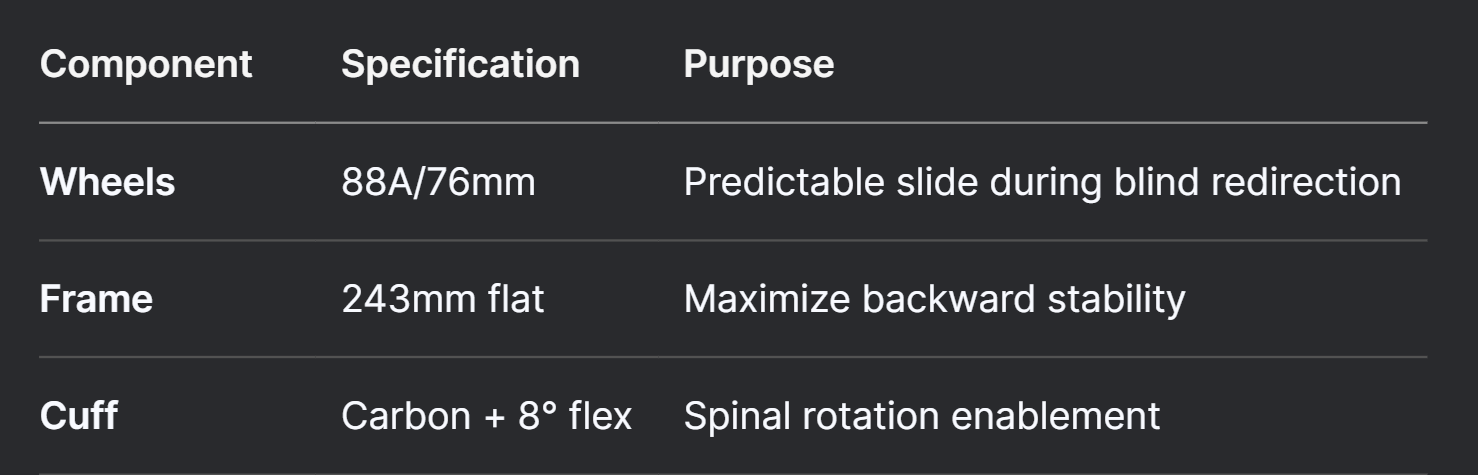Click the Carbon + 8° flex cell
1478x475 pixels.
click(x=486, y=416)
